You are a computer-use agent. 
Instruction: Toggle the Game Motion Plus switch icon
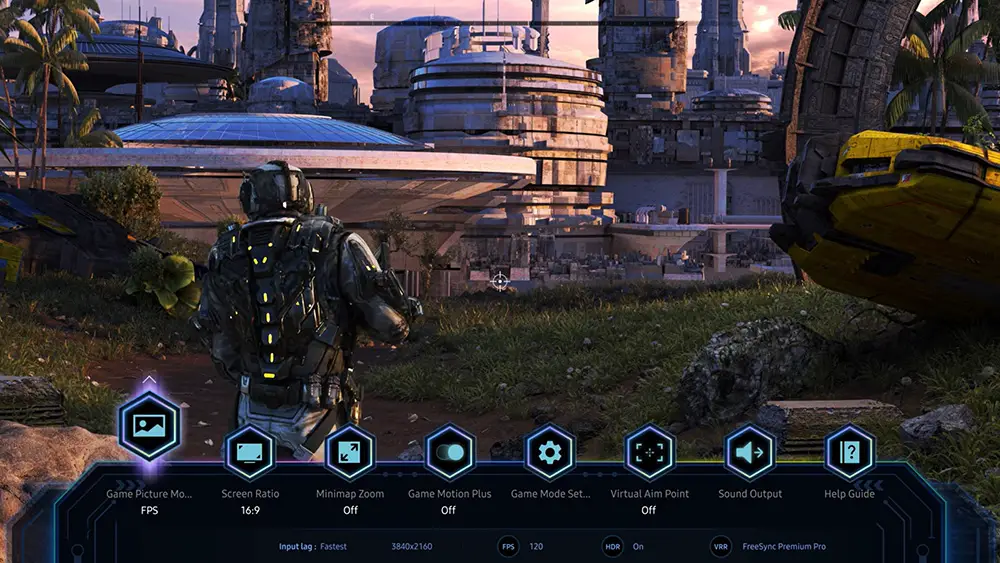coord(450,452)
